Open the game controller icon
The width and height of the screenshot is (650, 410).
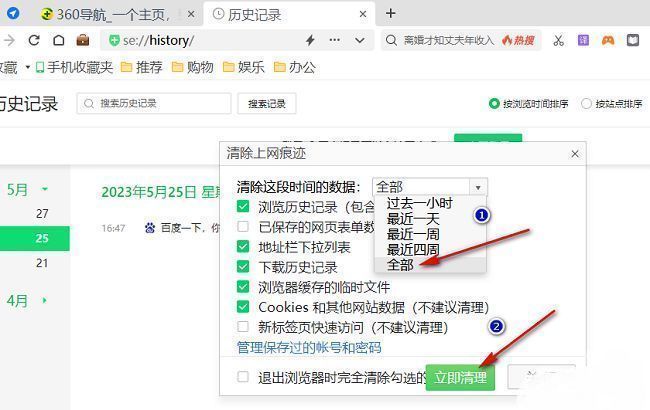tap(608, 40)
